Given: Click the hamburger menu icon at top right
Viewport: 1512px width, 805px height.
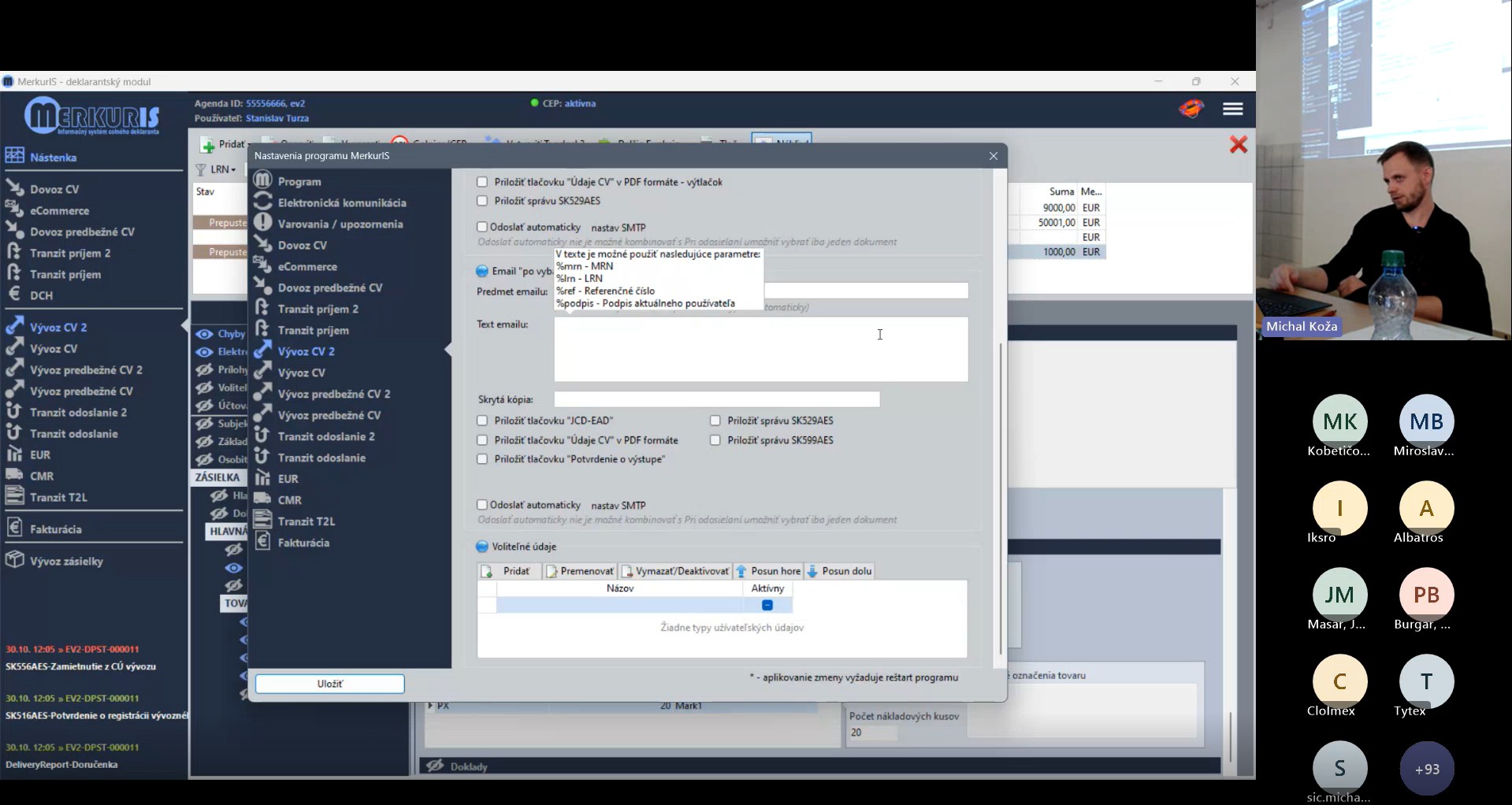Looking at the screenshot, I should click(1232, 109).
